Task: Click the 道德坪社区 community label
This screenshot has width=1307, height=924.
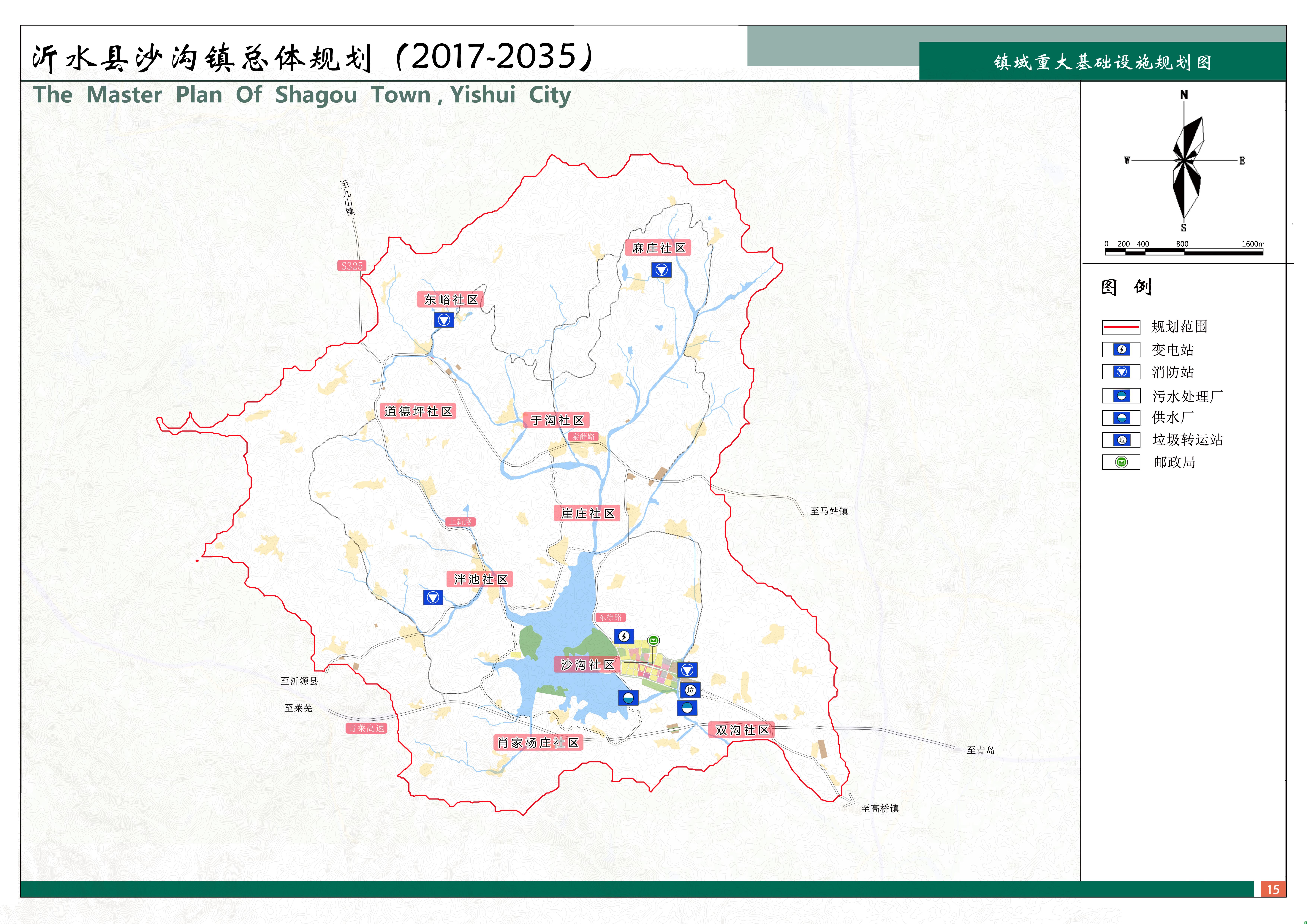Action: (418, 411)
